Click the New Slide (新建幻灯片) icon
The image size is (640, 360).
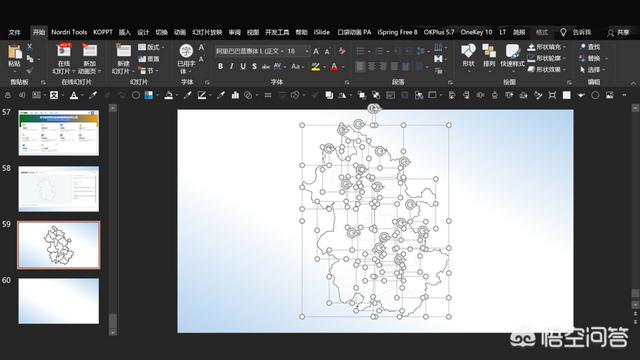click(x=123, y=51)
